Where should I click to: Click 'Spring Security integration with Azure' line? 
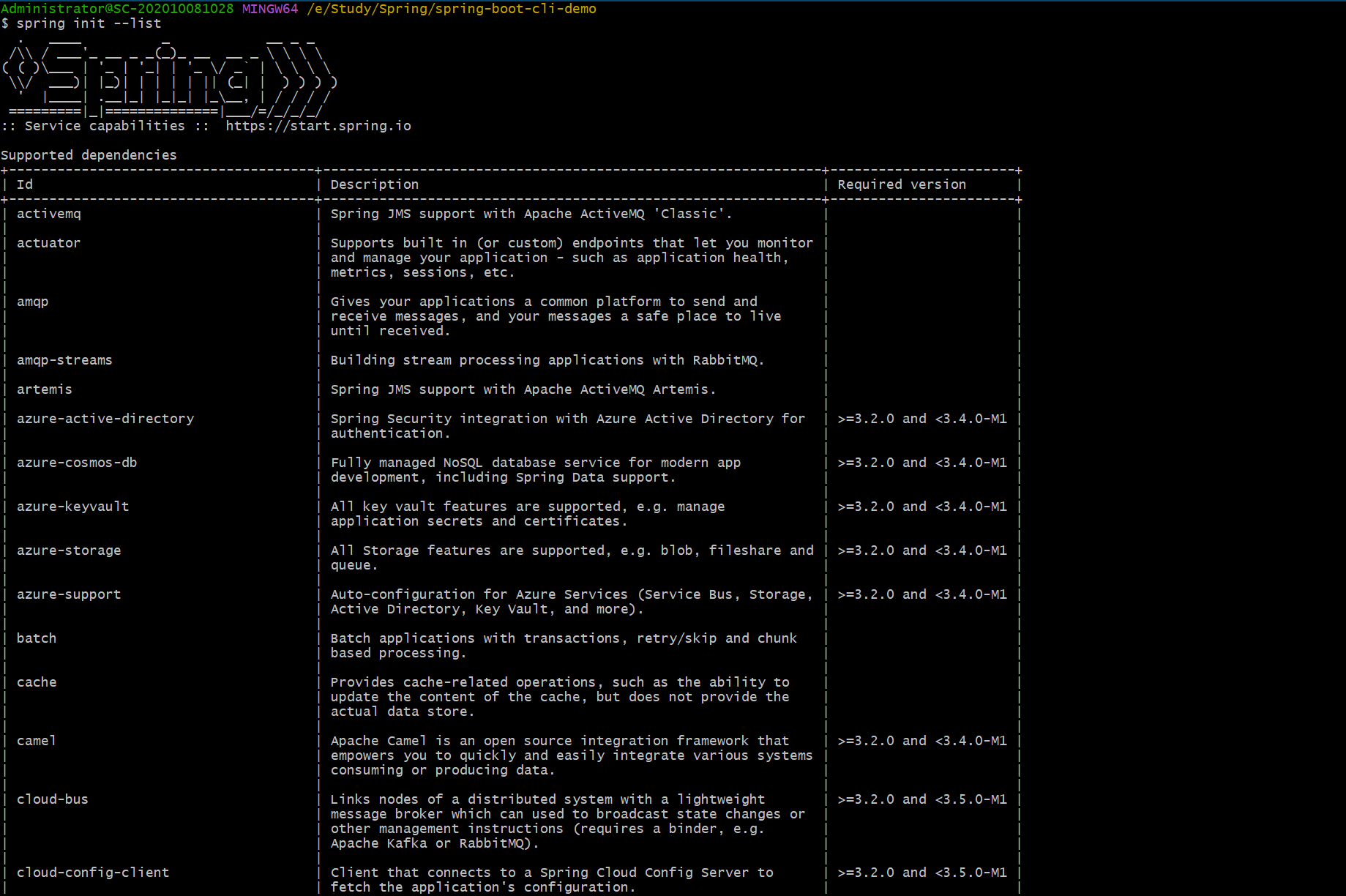click(x=568, y=419)
